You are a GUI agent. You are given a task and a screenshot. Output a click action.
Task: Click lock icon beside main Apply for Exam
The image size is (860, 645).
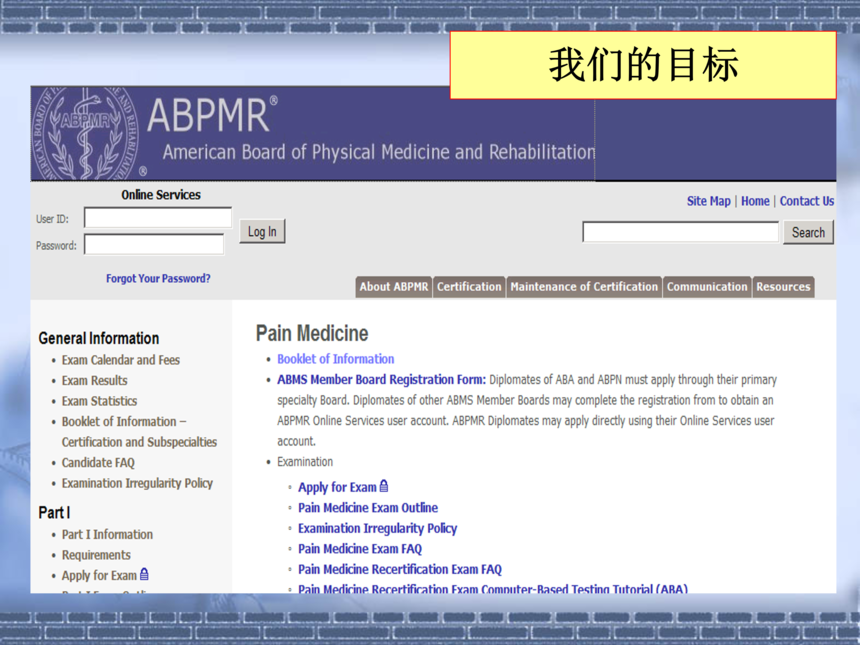click(384, 486)
